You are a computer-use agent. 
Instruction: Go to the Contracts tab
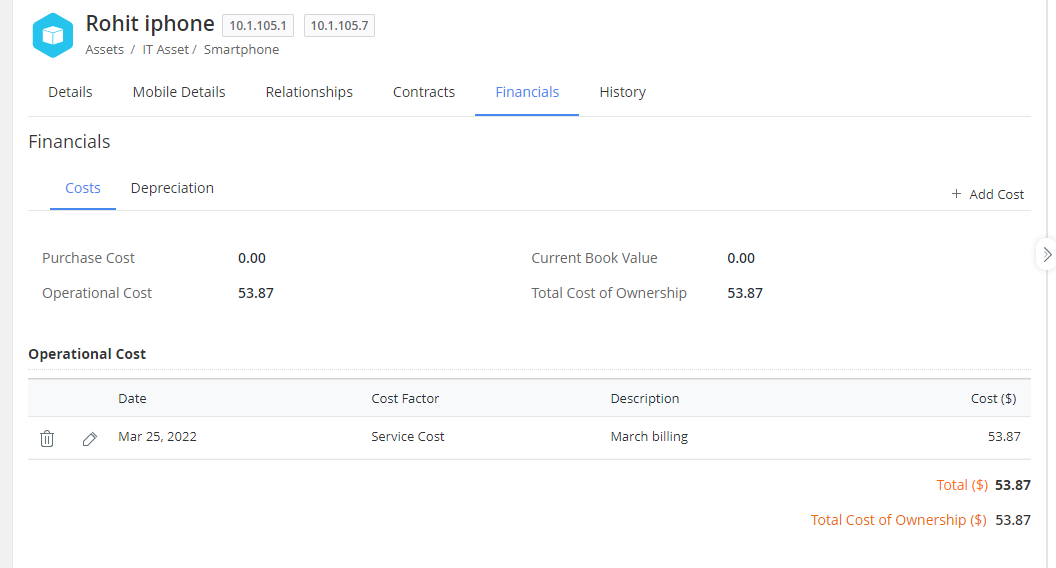[x=424, y=92]
